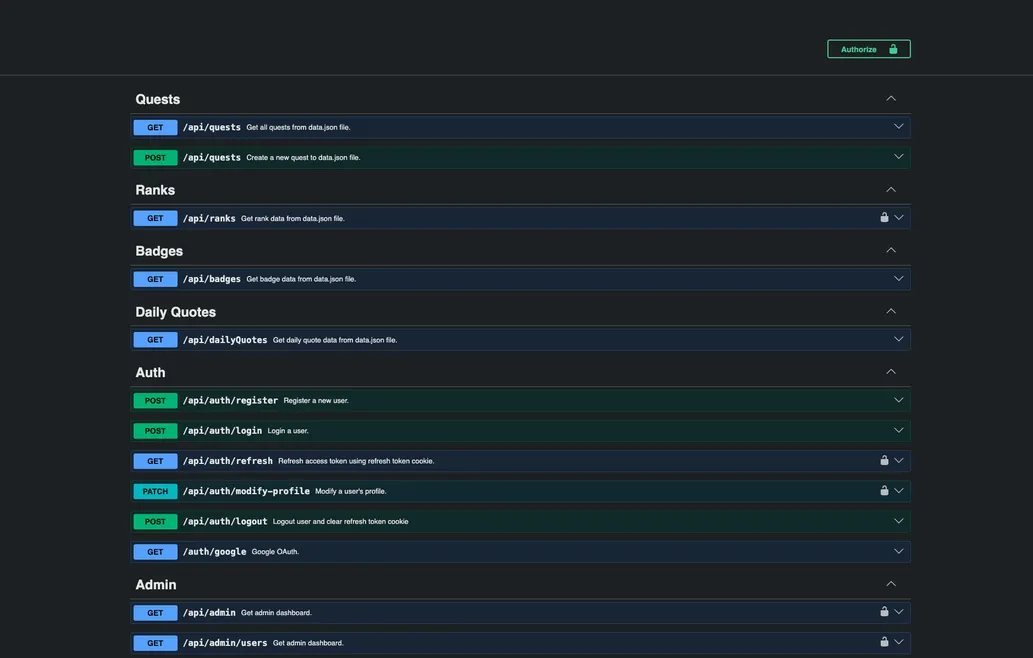
Task: Click lock icon on /api/auth/refresh endpoint
Action: [884, 461]
